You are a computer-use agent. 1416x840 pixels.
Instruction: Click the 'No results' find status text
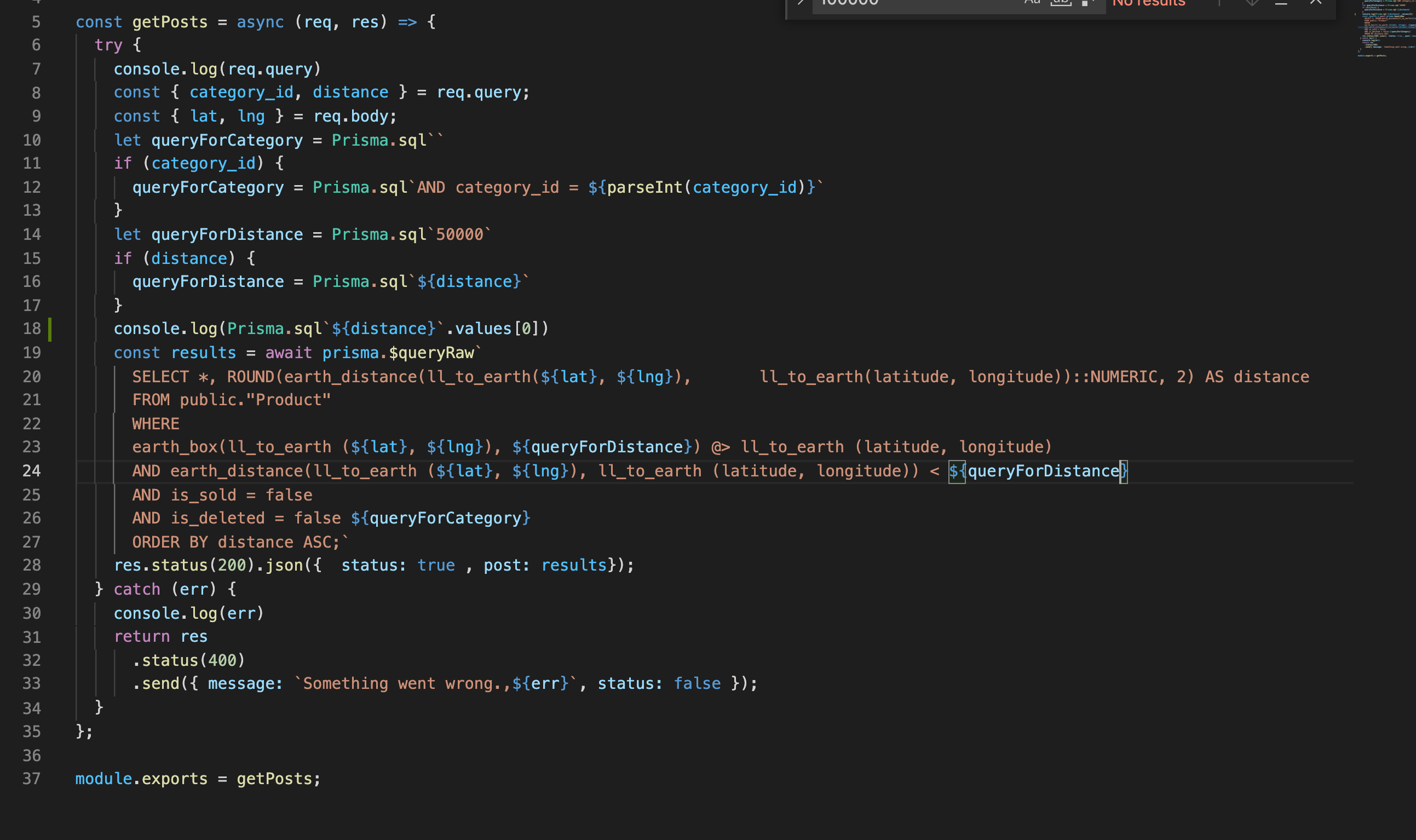point(1148,3)
